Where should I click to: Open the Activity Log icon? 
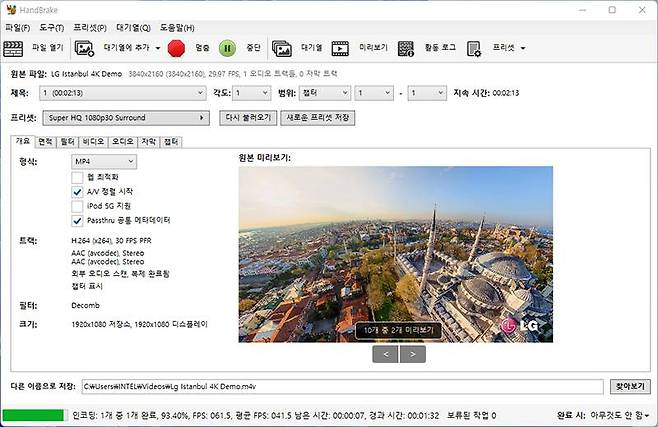406,48
